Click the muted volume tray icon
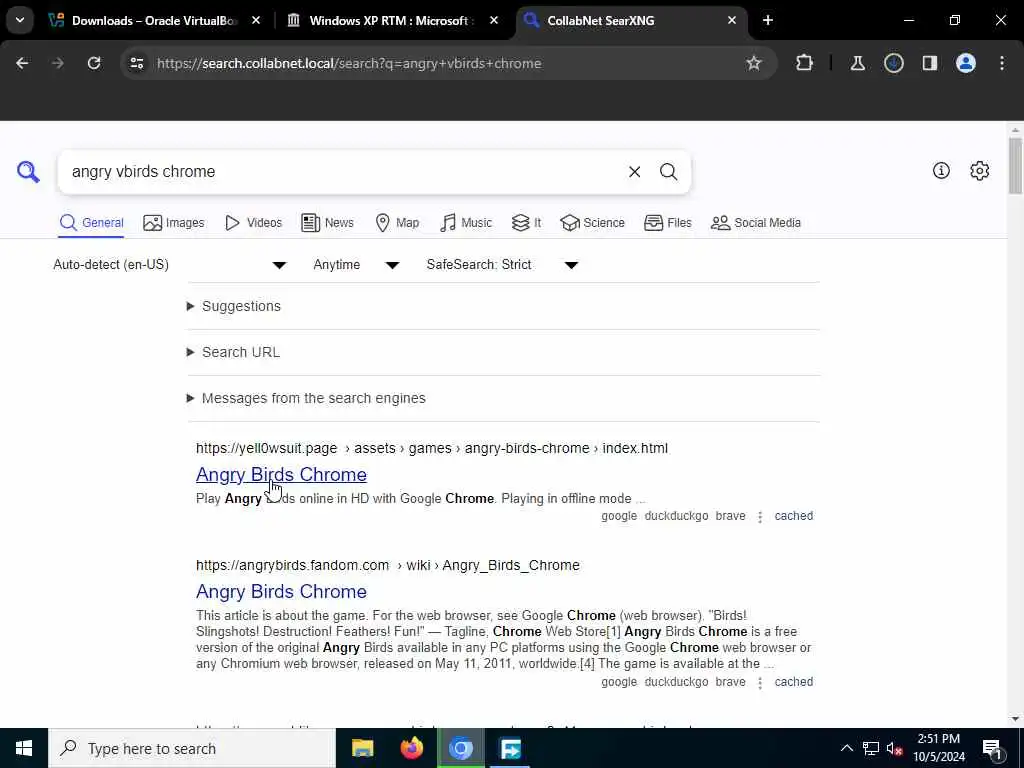1024x768 pixels. click(x=894, y=748)
